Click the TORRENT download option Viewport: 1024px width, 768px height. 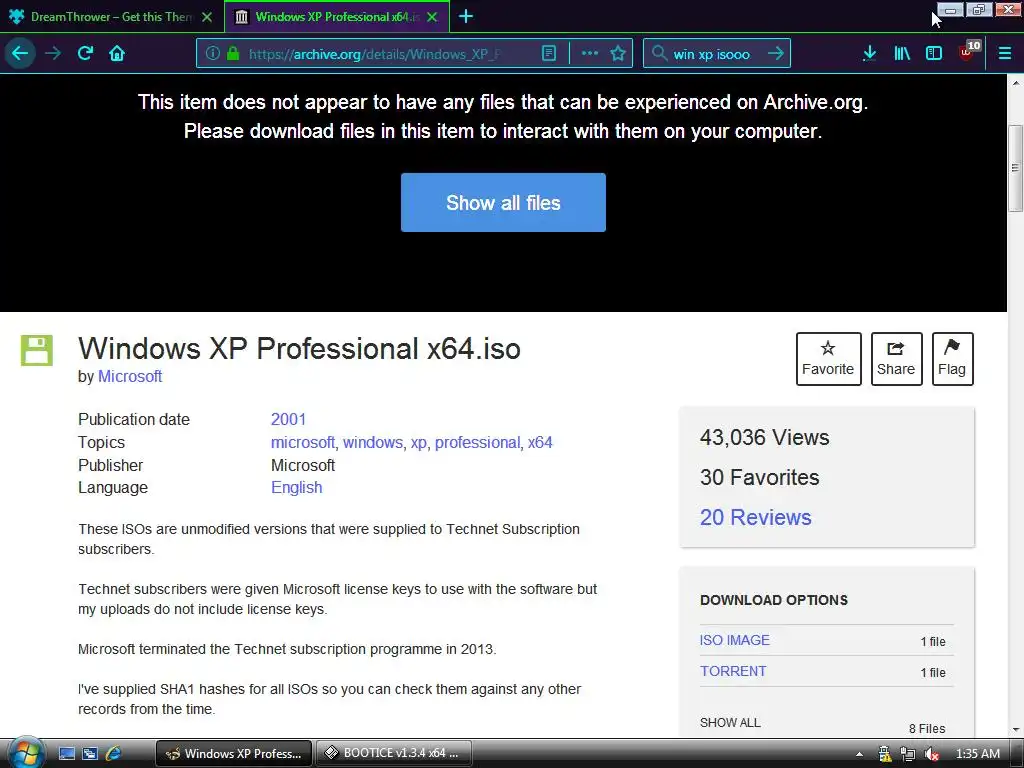(x=733, y=671)
